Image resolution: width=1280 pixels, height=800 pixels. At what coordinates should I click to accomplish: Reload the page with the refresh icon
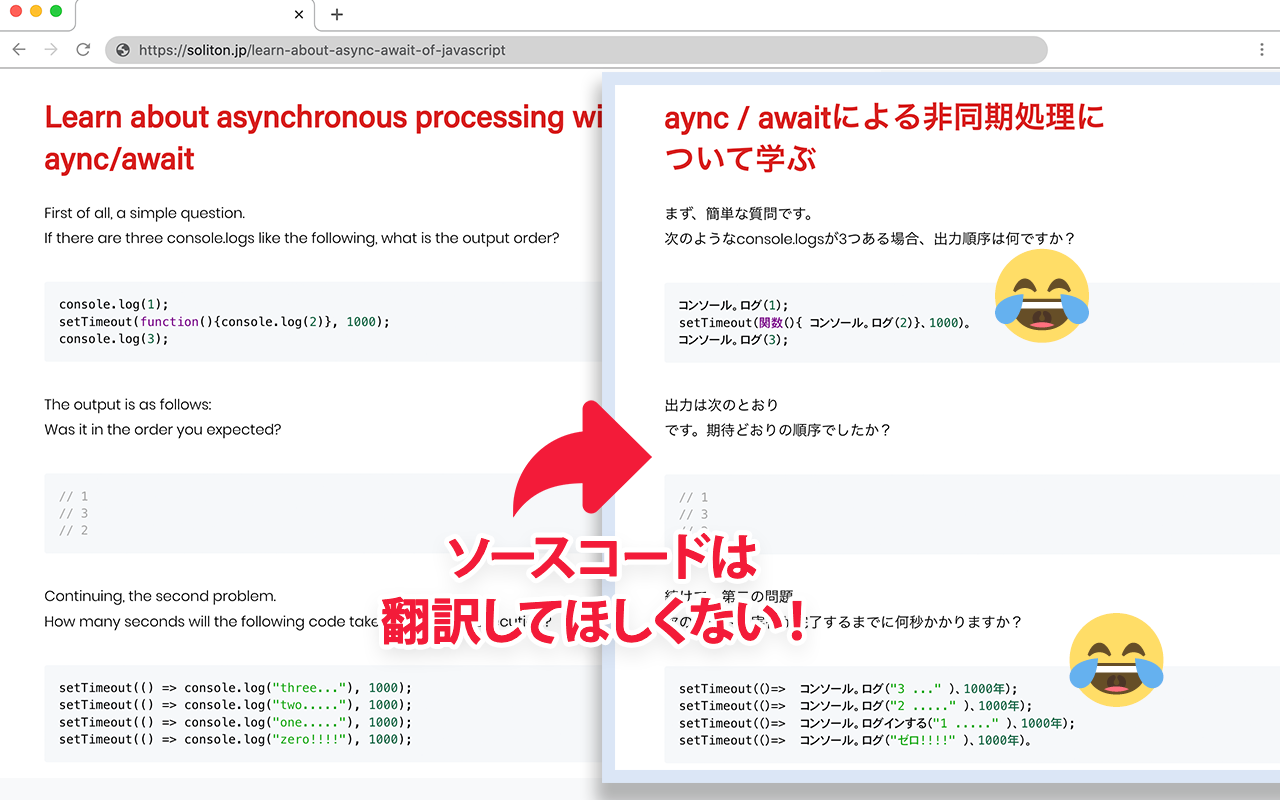[x=83, y=49]
